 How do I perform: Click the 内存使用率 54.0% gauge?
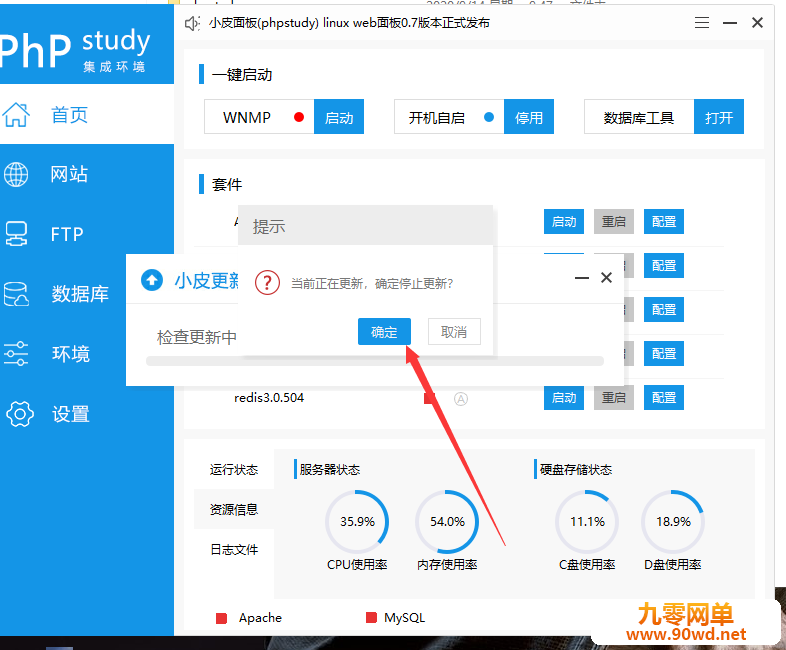tap(447, 522)
